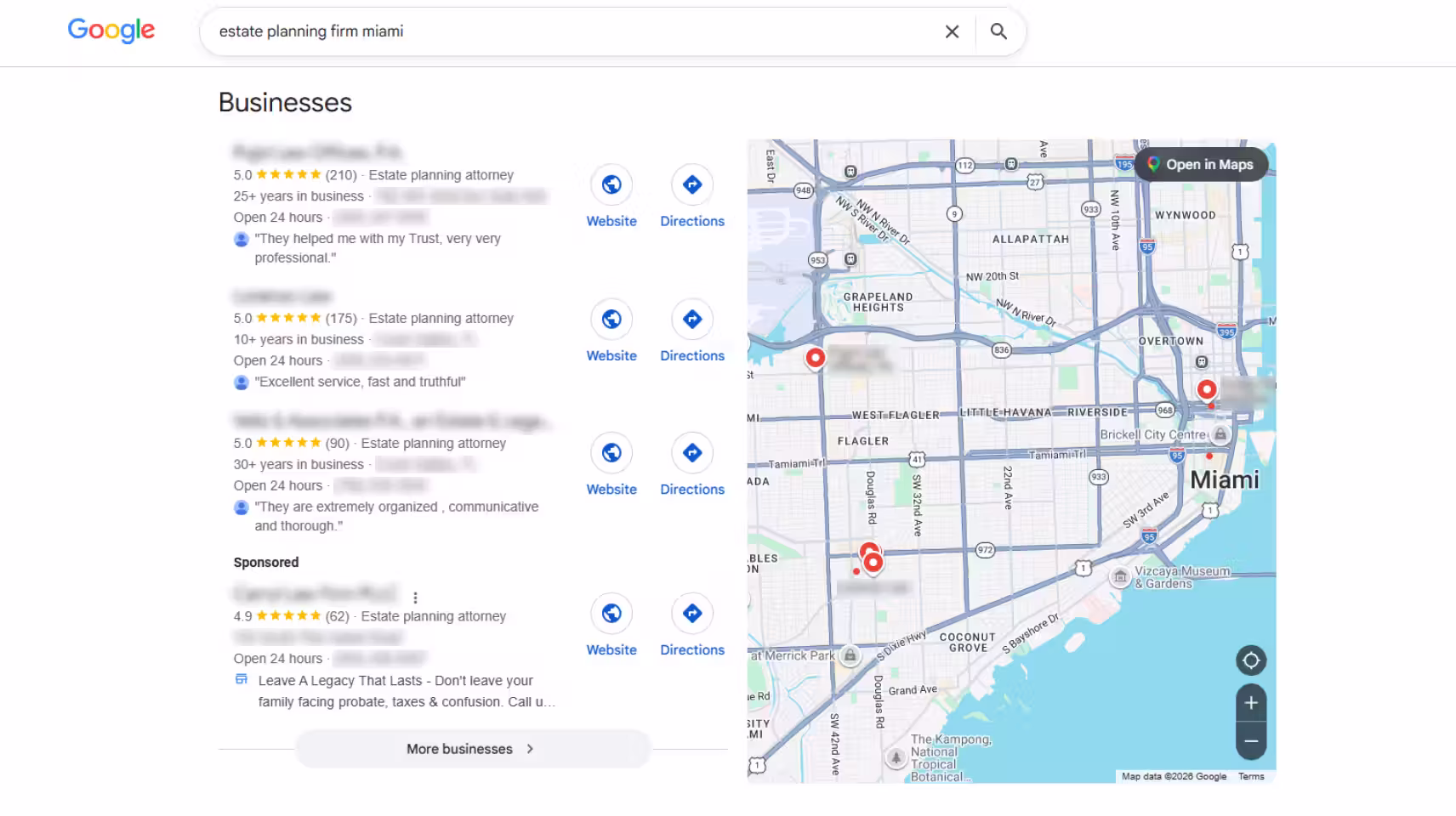Click the Brickell City Centre map icon
Screen dimensions: 1456x816
click(1220, 434)
